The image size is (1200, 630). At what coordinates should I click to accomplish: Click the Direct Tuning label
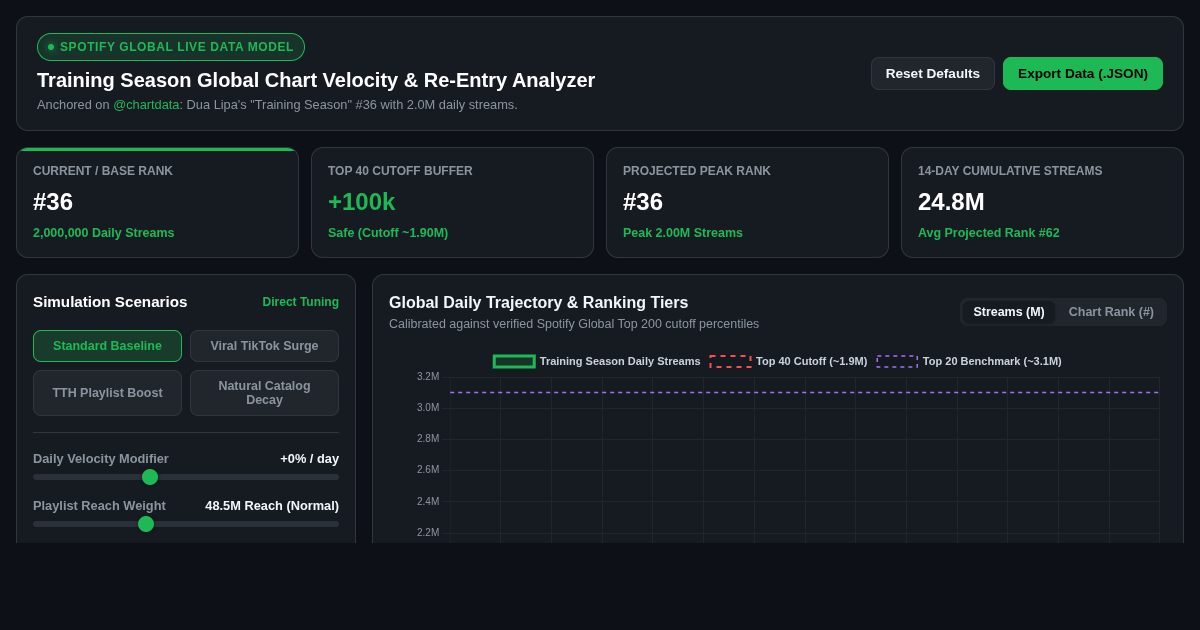click(301, 302)
